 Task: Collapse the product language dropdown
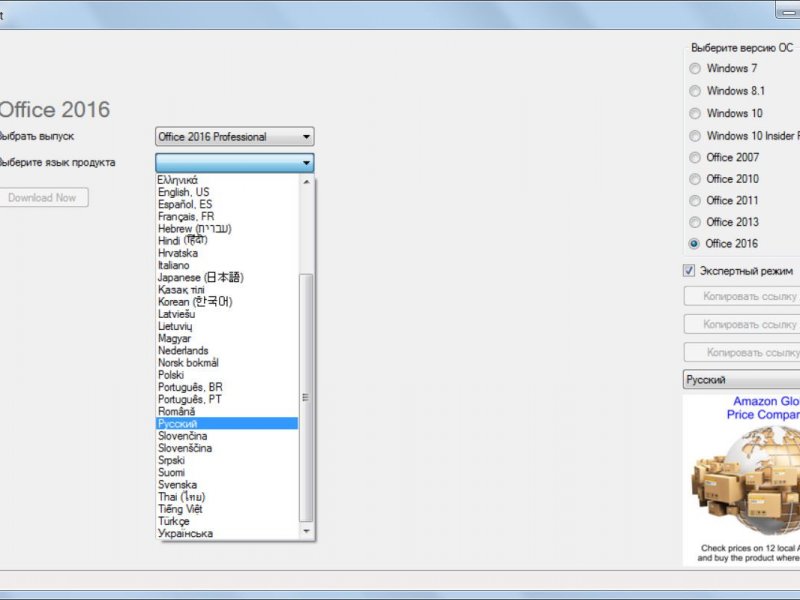pos(235,163)
